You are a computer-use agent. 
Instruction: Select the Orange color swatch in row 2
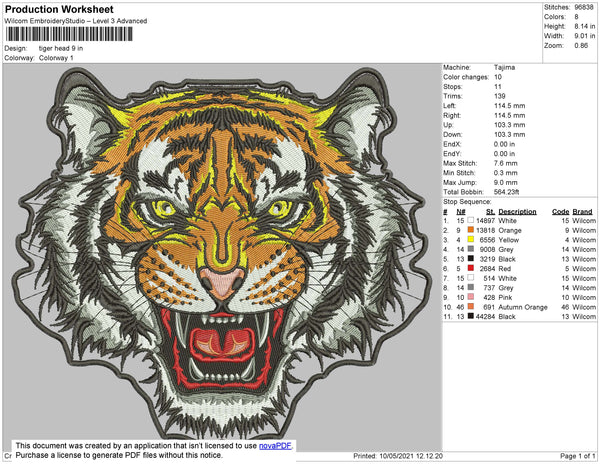[470, 230]
